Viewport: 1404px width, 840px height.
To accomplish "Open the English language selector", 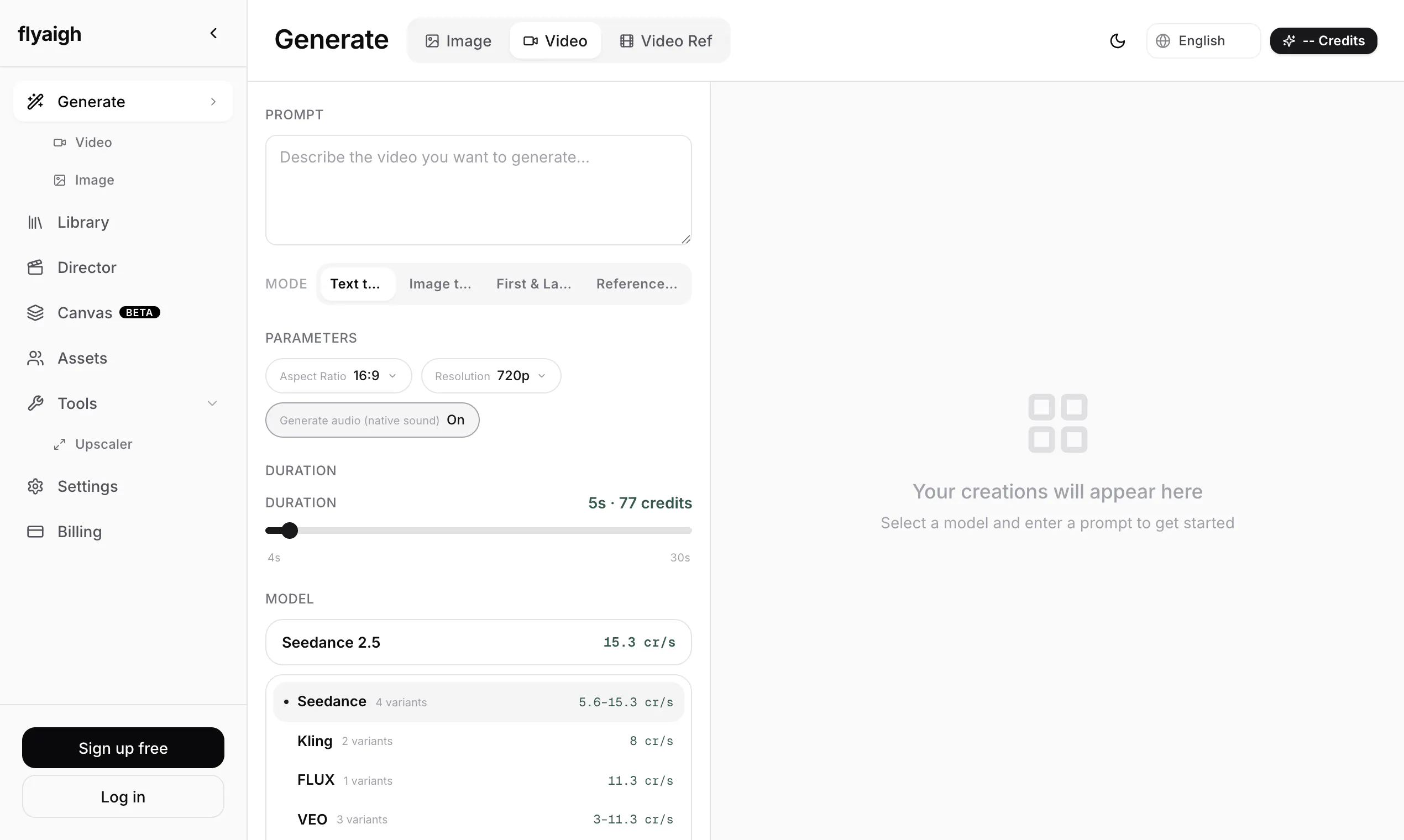I will pyautogui.click(x=1203, y=41).
